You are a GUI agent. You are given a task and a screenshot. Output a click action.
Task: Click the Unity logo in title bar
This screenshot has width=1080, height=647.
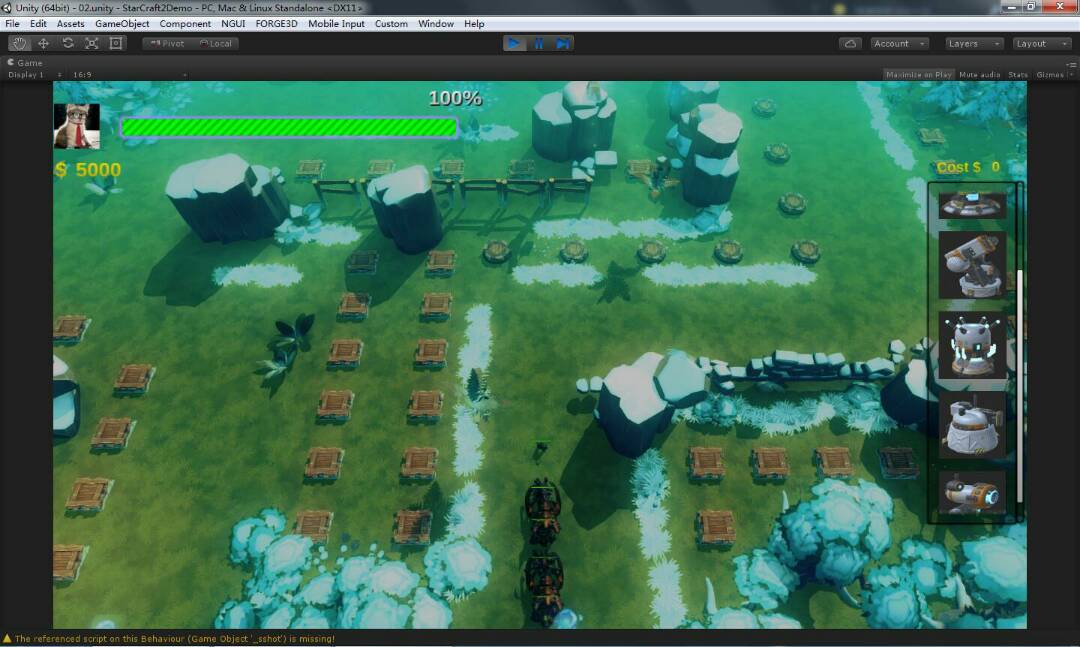7,8
